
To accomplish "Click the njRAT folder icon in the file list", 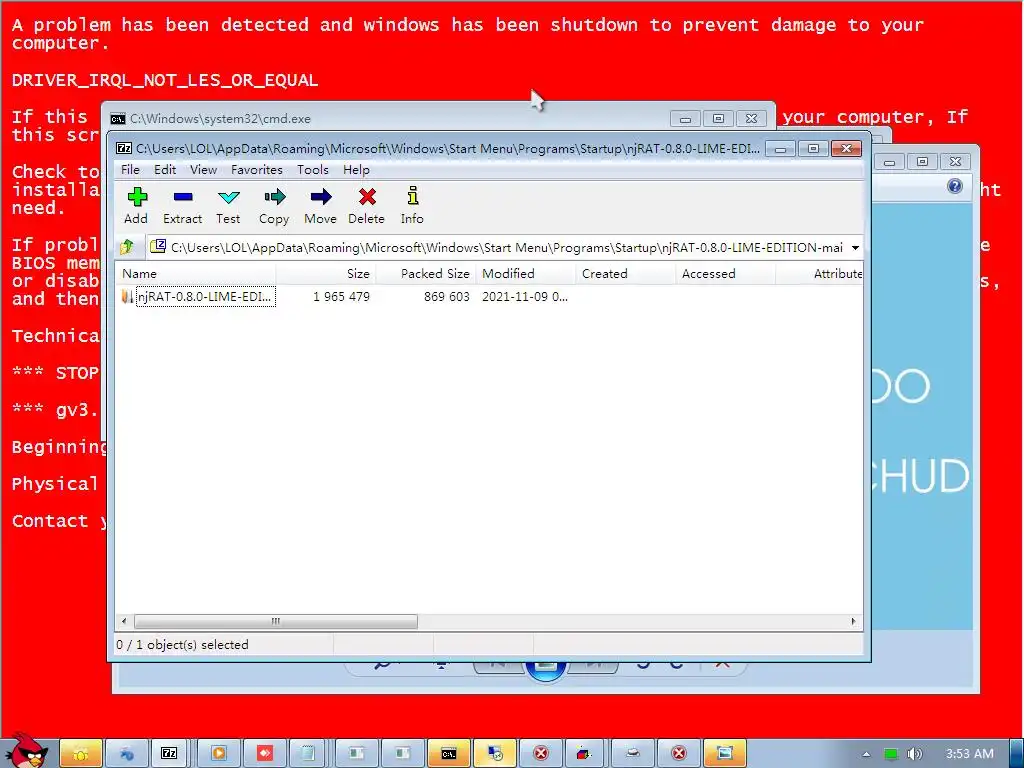I will pos(127,296).
